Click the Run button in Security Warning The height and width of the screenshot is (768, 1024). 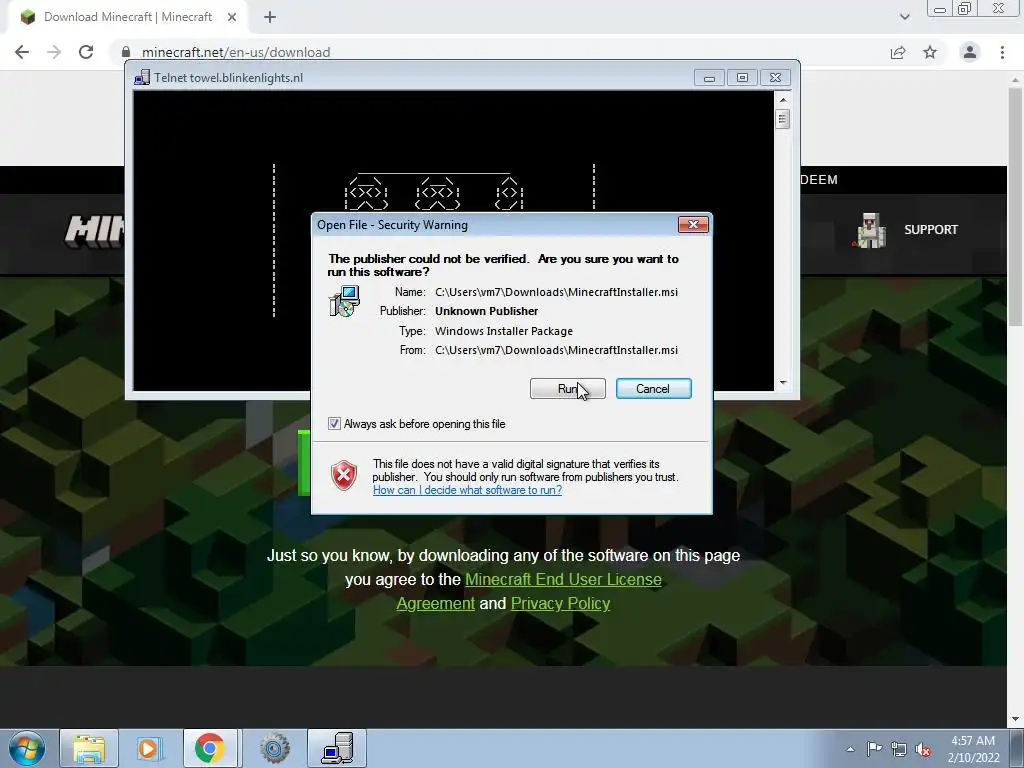[568, 389]
